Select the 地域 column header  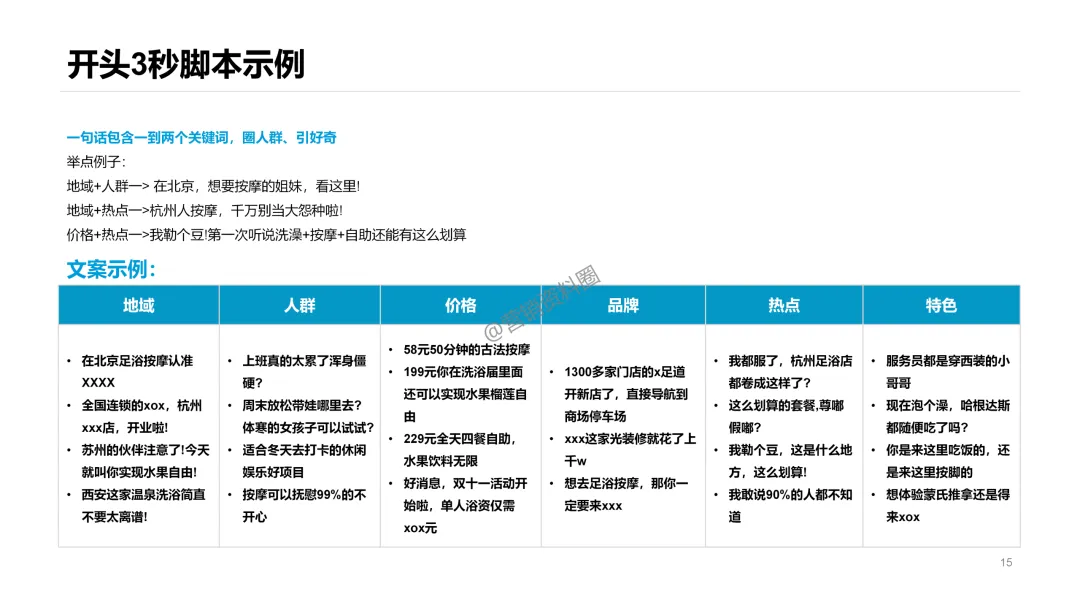(138, 305)
